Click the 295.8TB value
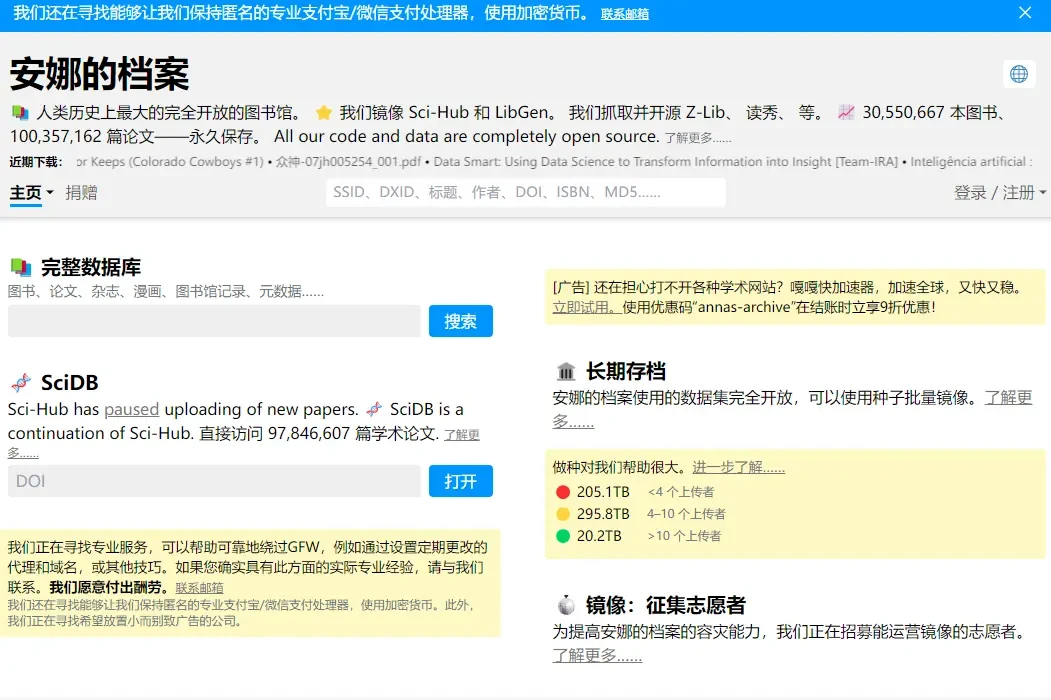This screenshot has height=700, width=1051. point(603,514)
